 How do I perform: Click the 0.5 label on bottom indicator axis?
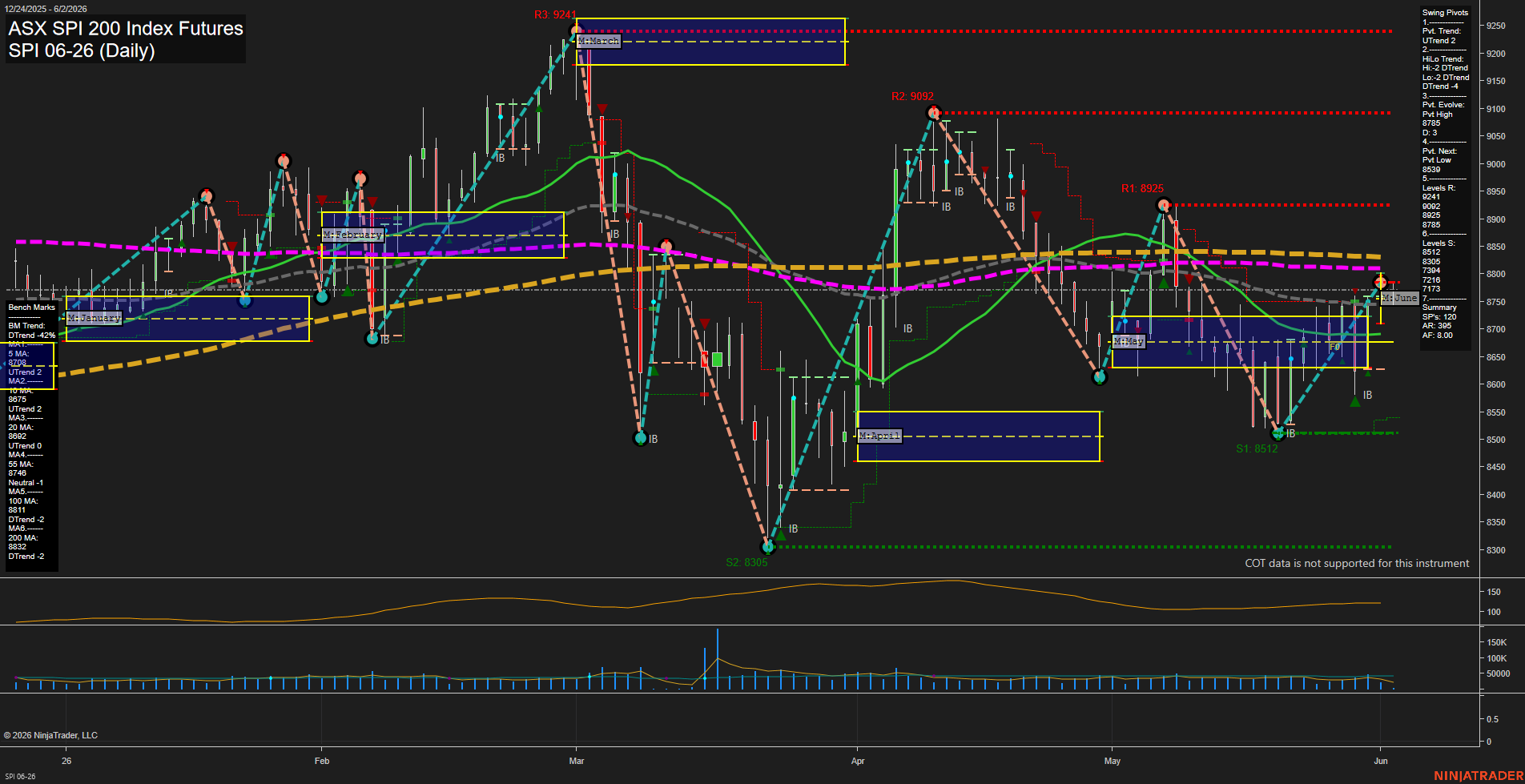1493,719
